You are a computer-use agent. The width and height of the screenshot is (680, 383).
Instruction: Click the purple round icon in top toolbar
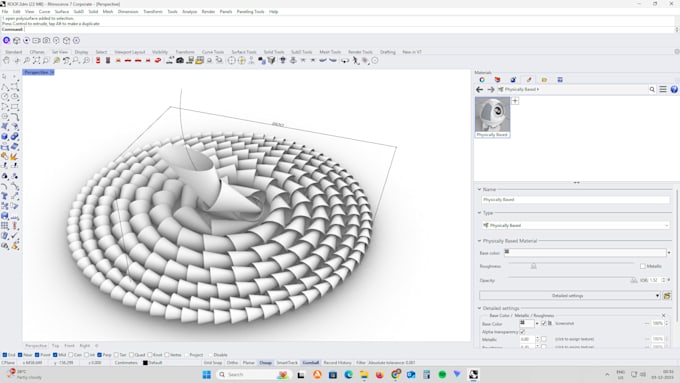(7, 40)
